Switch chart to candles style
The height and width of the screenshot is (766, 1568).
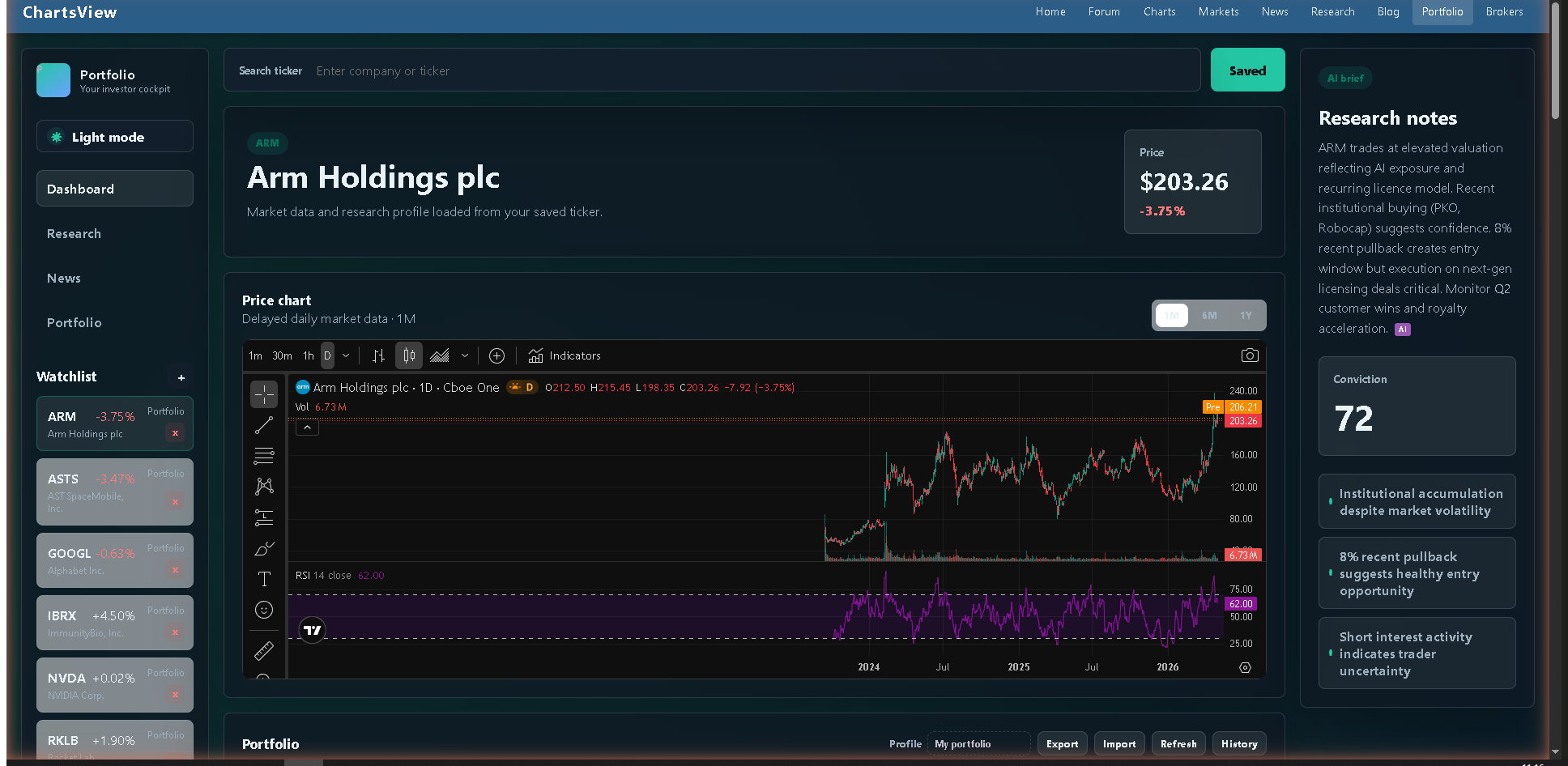click(x=409, y=355)
